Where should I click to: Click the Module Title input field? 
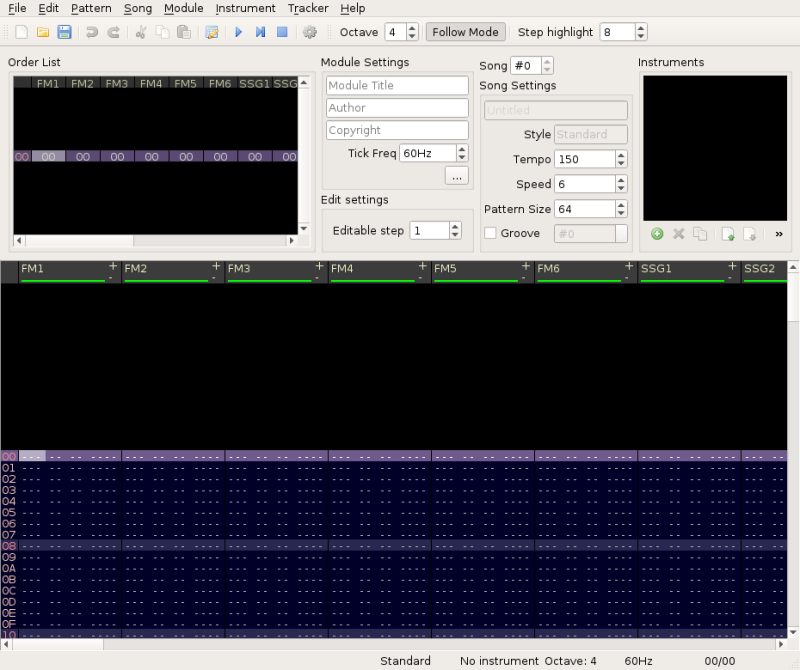pos(397,86)
